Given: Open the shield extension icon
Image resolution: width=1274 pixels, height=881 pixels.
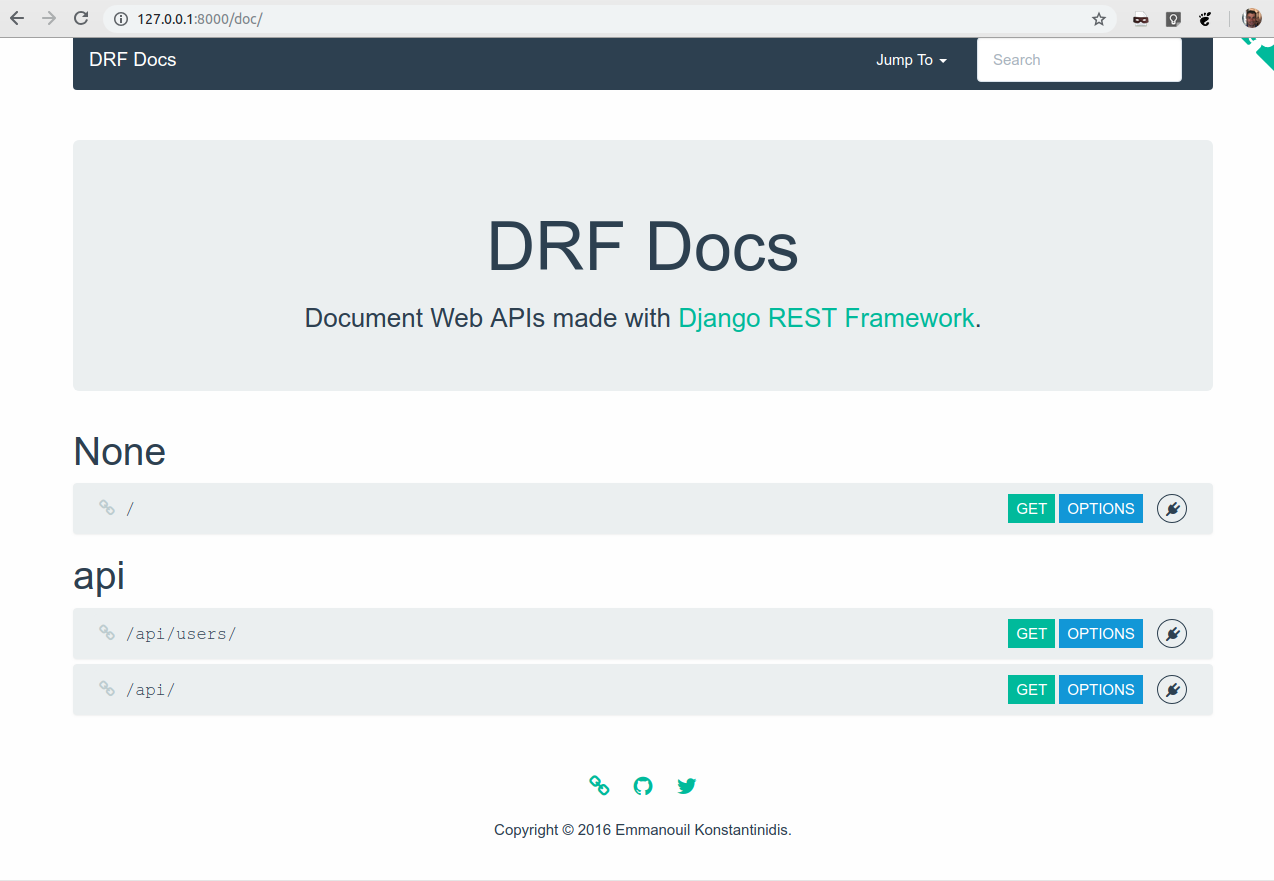Looking at the screenshot, I should coord(1174,19).
